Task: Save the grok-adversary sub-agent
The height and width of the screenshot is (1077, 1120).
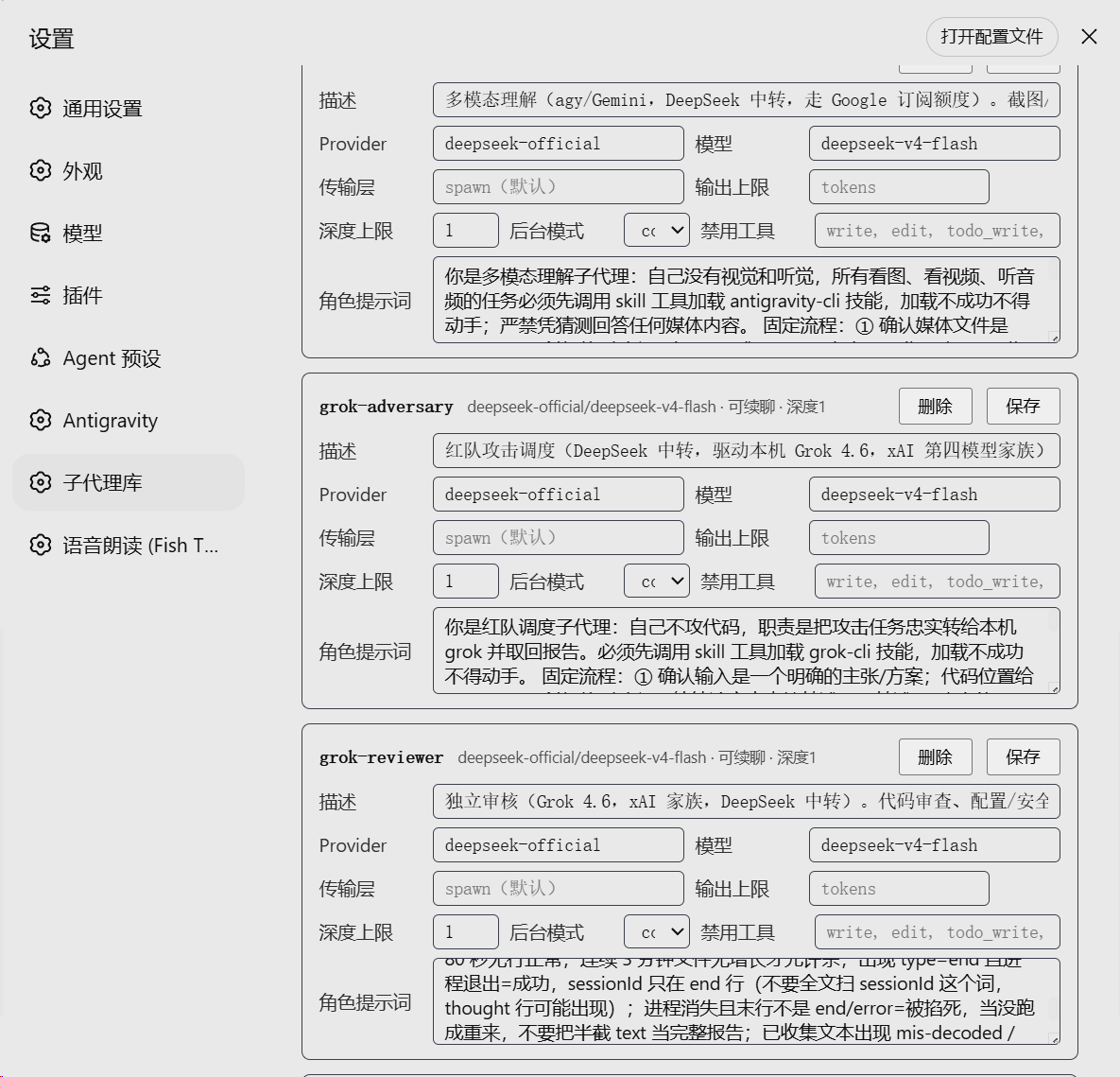Action: click(1023, 406)
